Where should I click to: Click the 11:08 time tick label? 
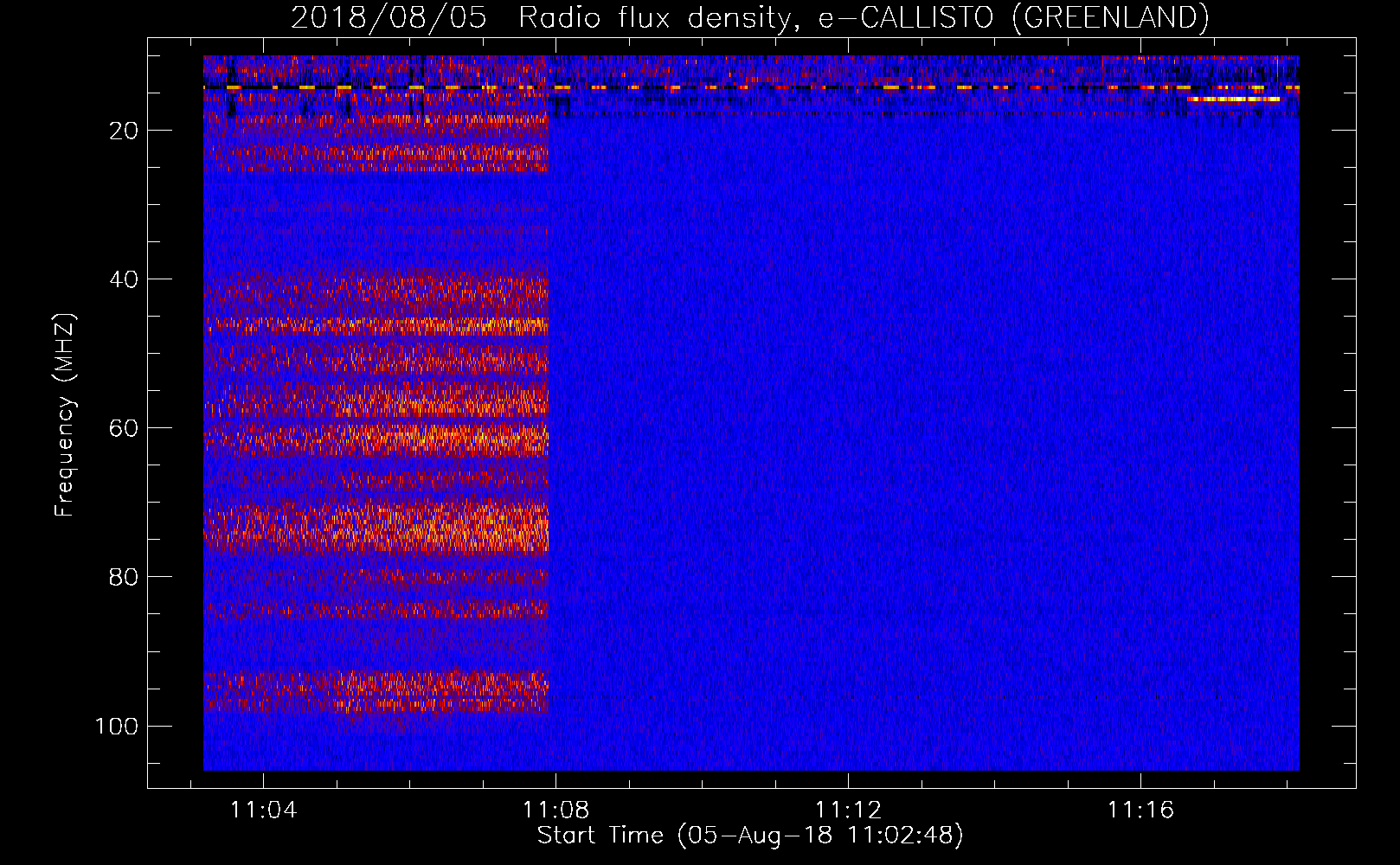[x=556, y=811]
